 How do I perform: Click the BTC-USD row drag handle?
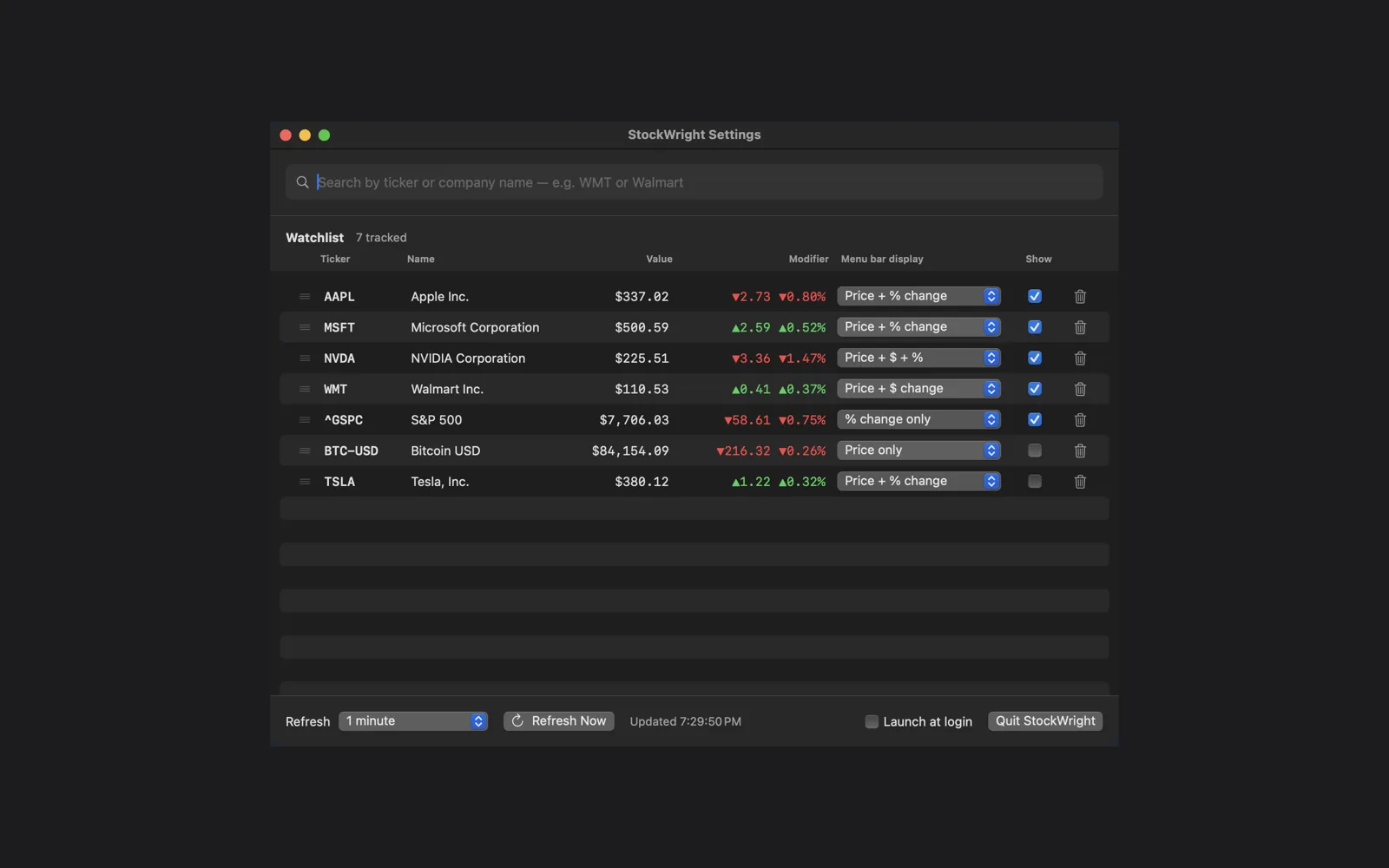305,450
